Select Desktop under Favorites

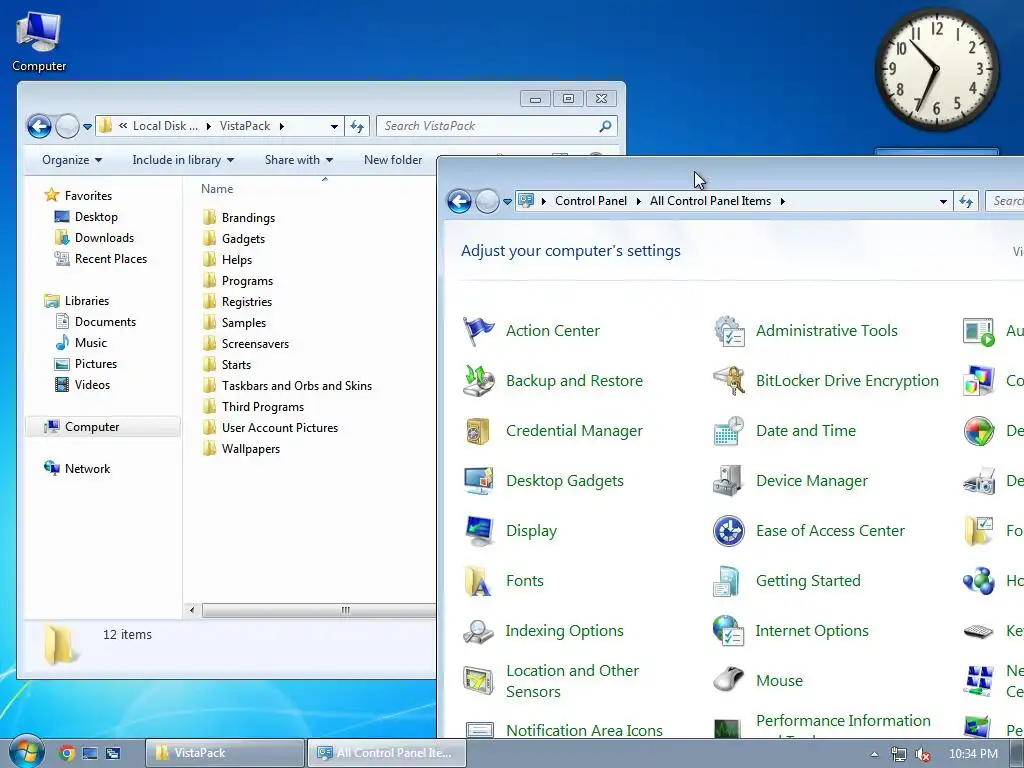point(96,217)
